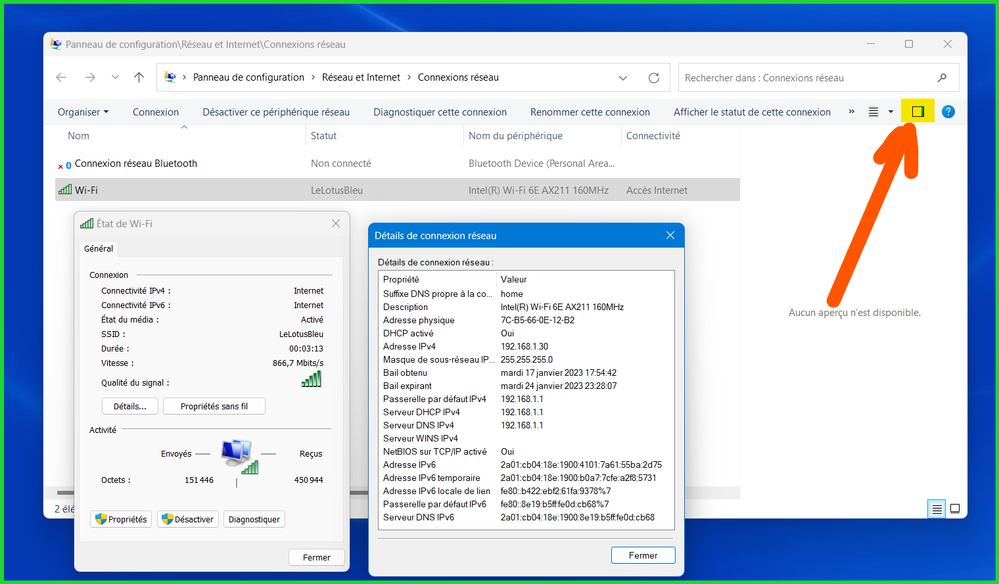The height and width of the screenshot is (584, 999).
Task: Click the change view layout icon in toolbar
Action: click(x=873, y=112)
